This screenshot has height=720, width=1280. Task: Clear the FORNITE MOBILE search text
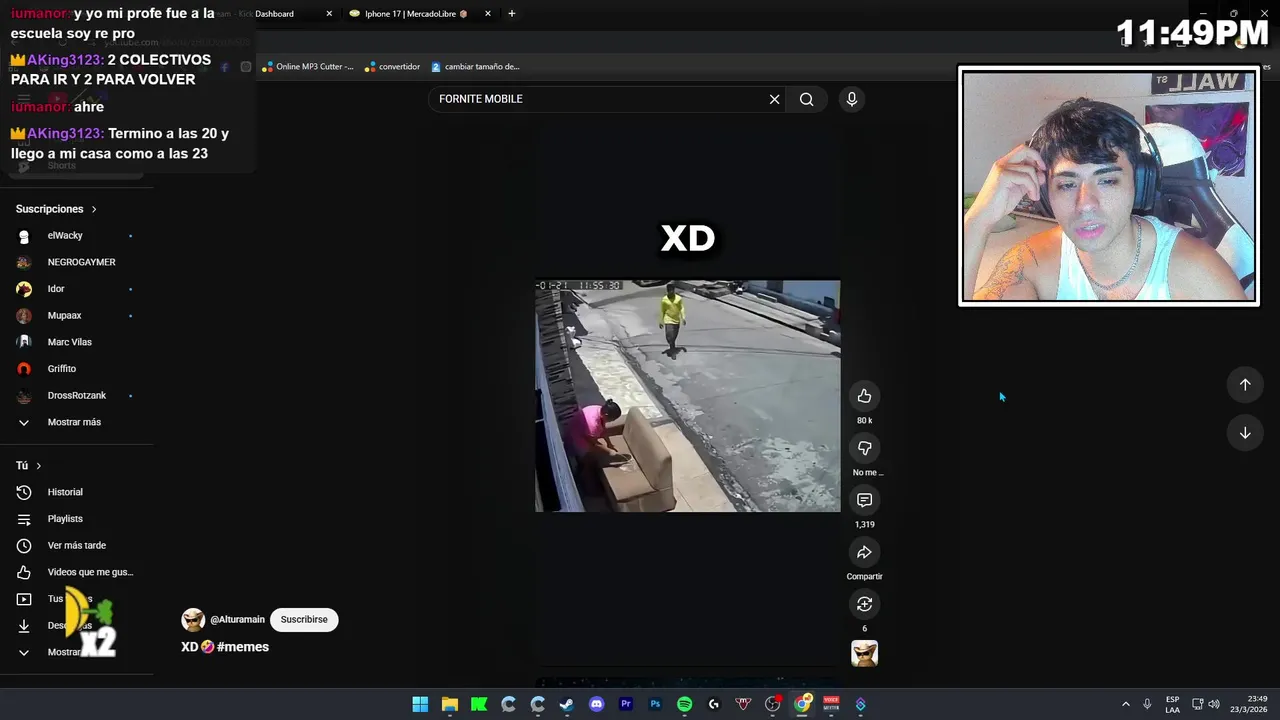click(x=774, y=99)
